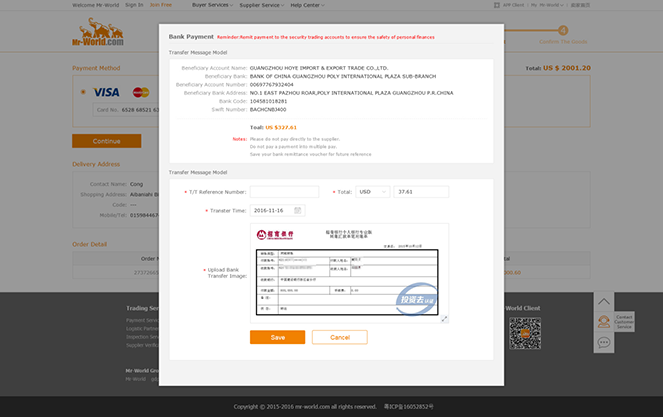This screenshot has width=663, height=417.
Task: Click the Delivery Address heading
Action: click(x=96, y=164)
